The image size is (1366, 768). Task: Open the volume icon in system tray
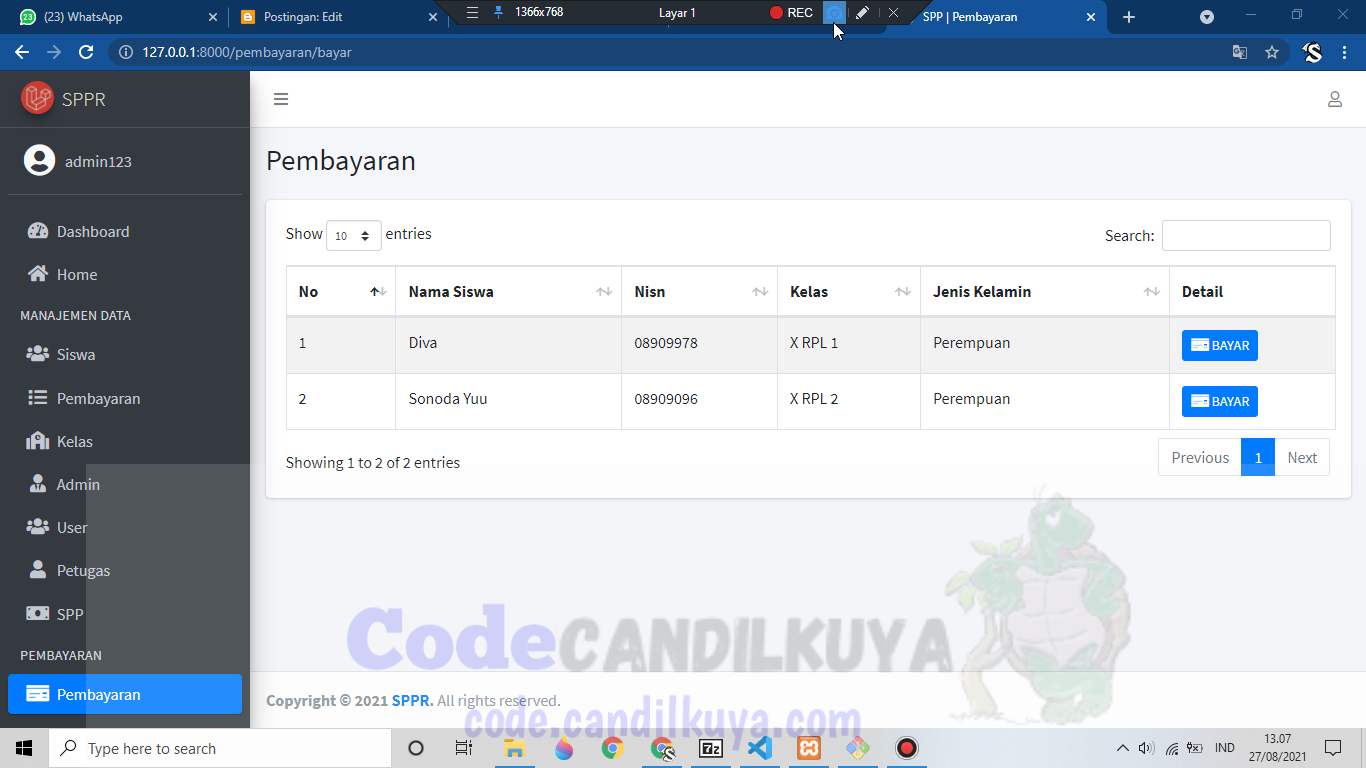point(1146,748)
